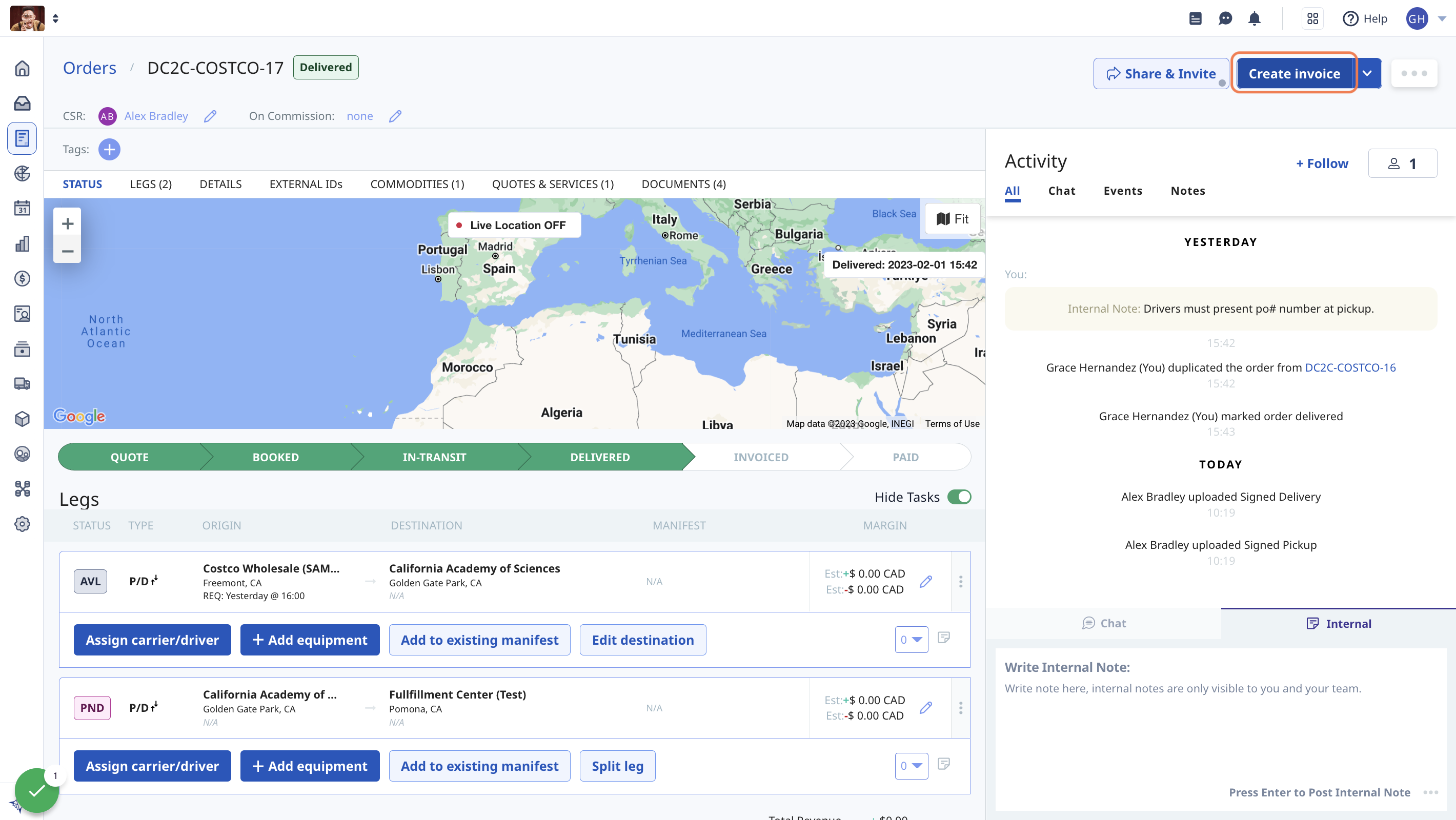
Task: Click the Write Internal Note text field
Action: click(x=1221, y=729)
